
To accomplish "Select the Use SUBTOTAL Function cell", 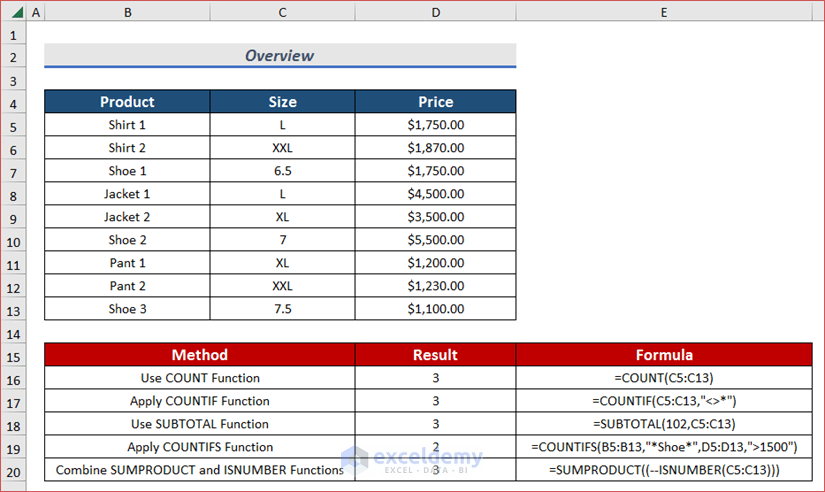I will [200, 424].
